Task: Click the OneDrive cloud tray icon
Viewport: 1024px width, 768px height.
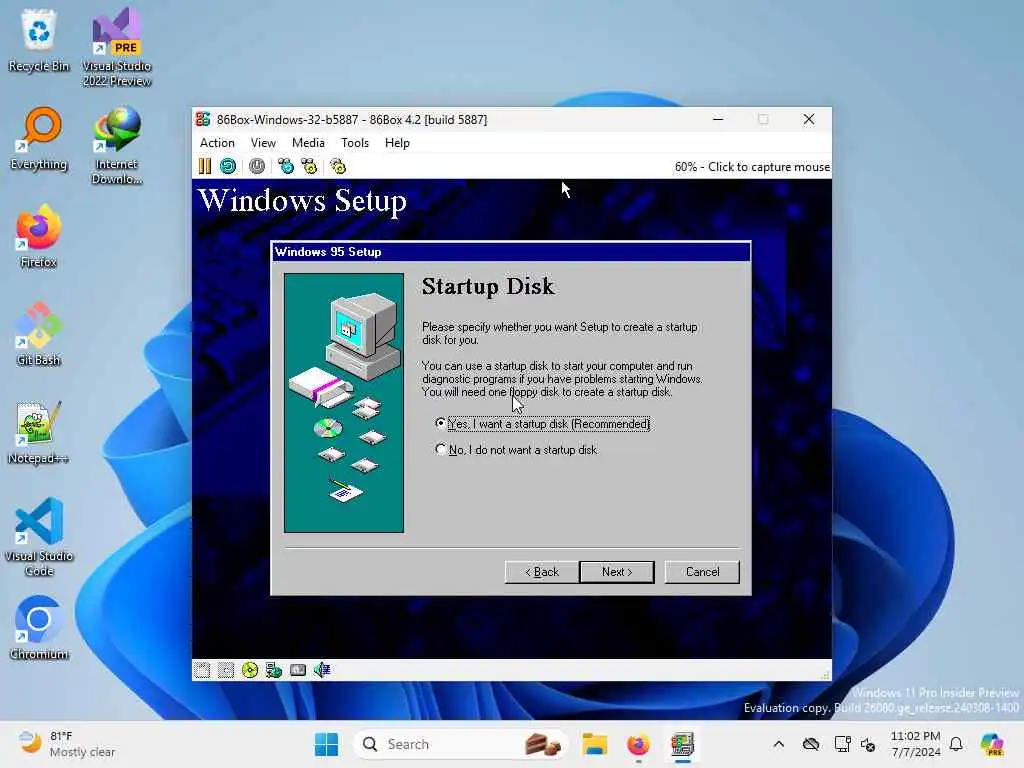Action: [810, 744]
